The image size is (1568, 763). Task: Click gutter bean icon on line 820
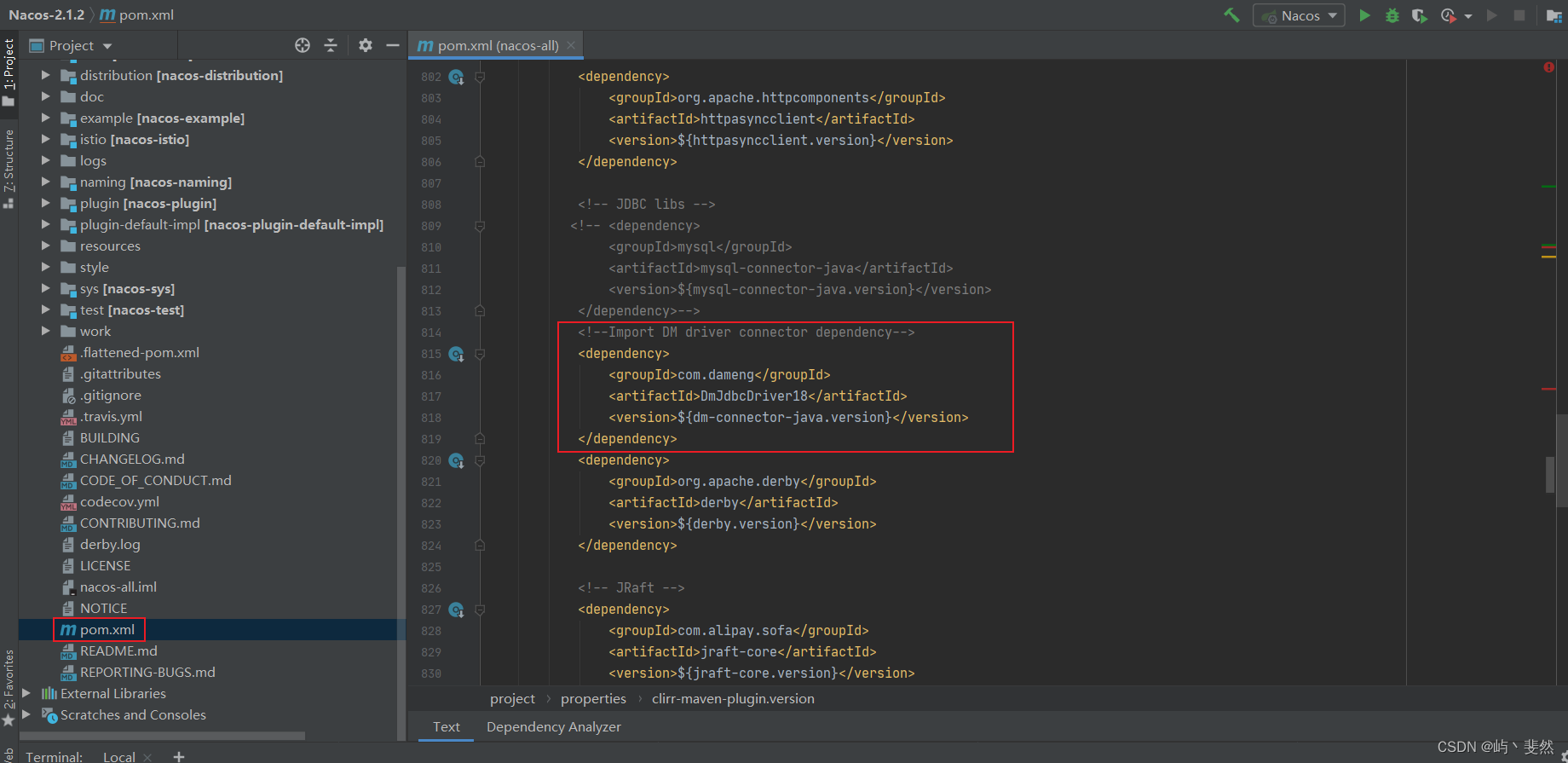(x=457, y=460)
